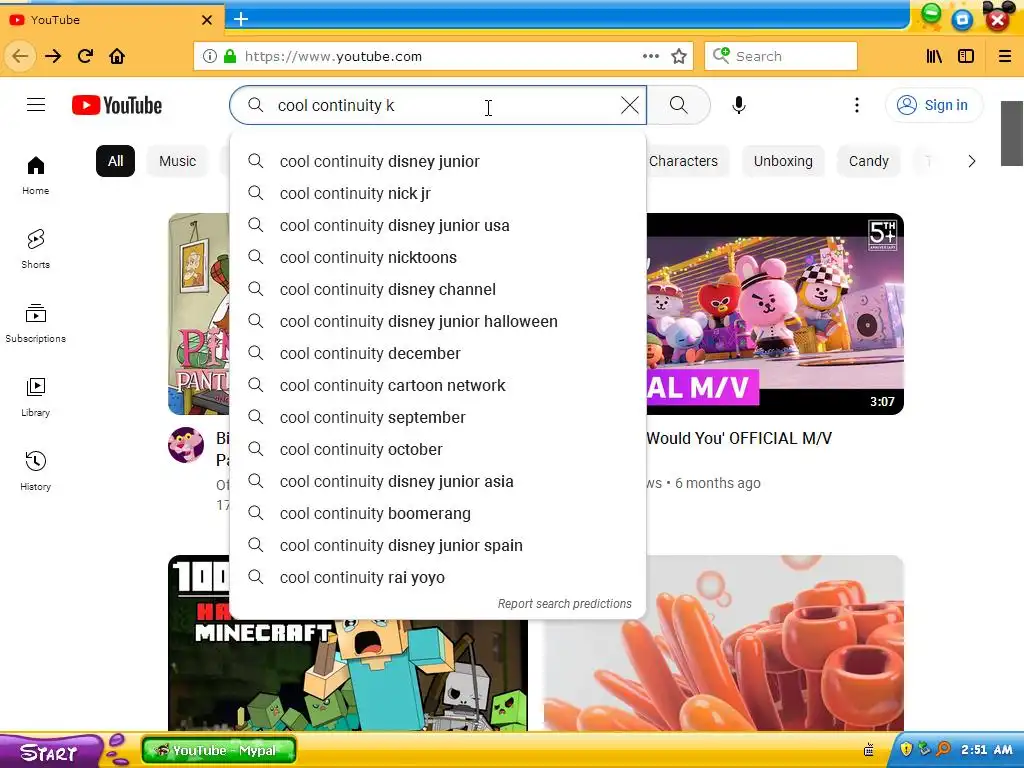Click the YouTube logo
Image resolution: width=1024 pixels, height=768 pixels.
click(117, 105)
